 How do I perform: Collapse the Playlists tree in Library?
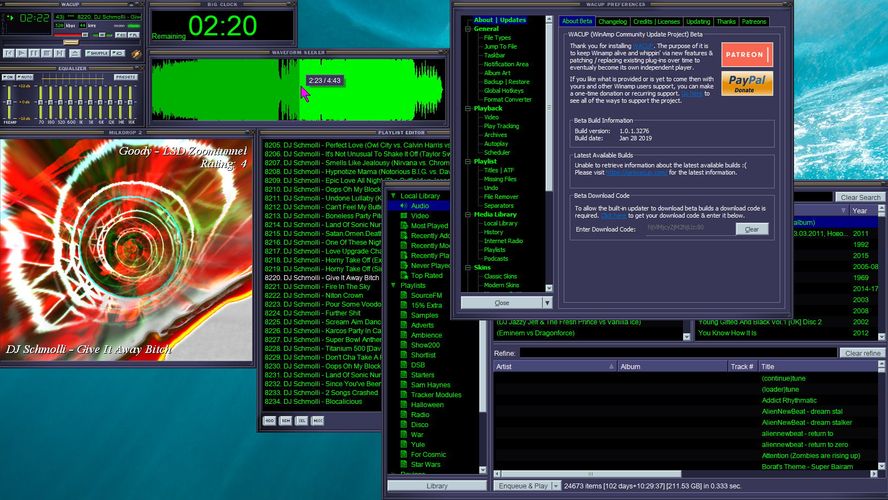pos(394,285)
